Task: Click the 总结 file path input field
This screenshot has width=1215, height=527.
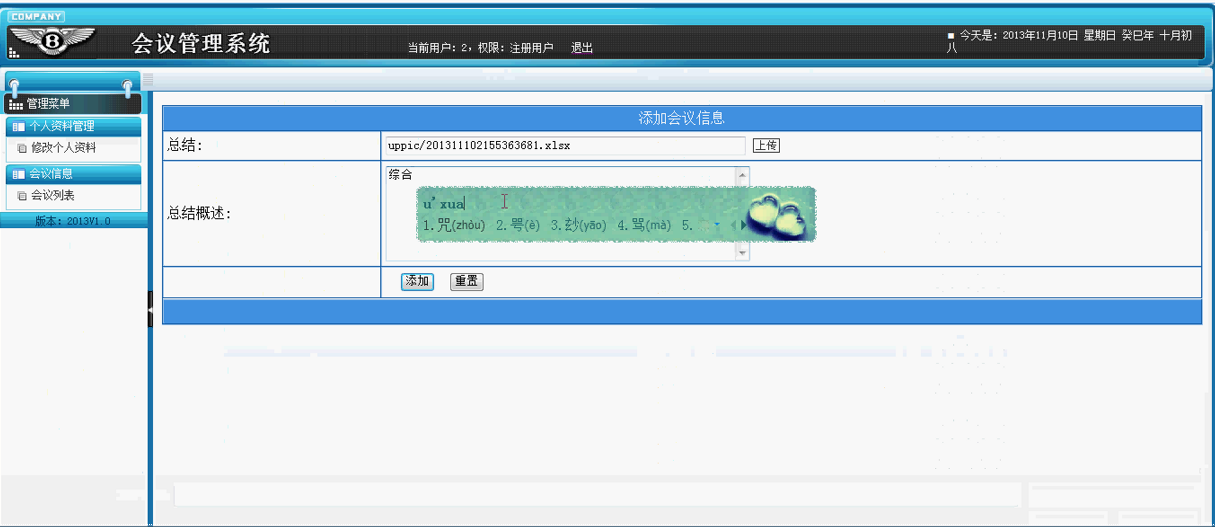Action: coord(565,146)
